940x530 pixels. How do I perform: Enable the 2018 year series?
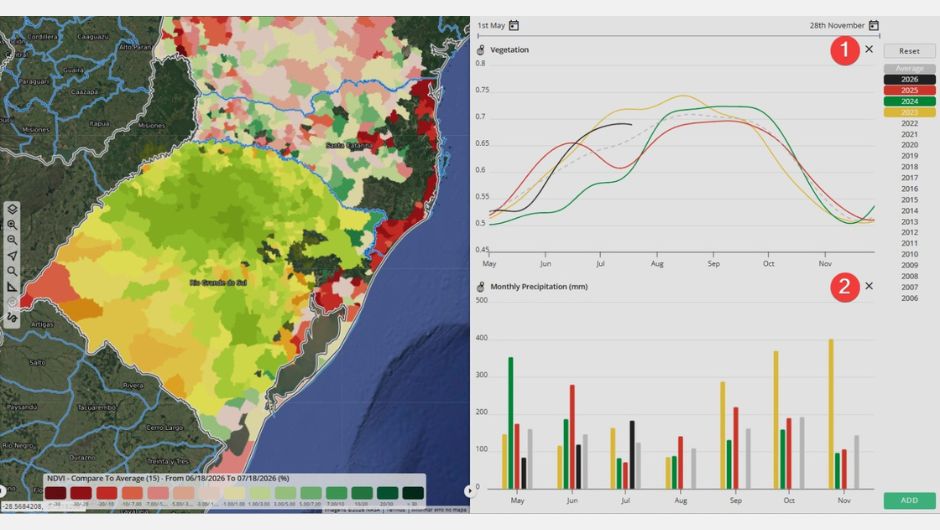[909, 167]
